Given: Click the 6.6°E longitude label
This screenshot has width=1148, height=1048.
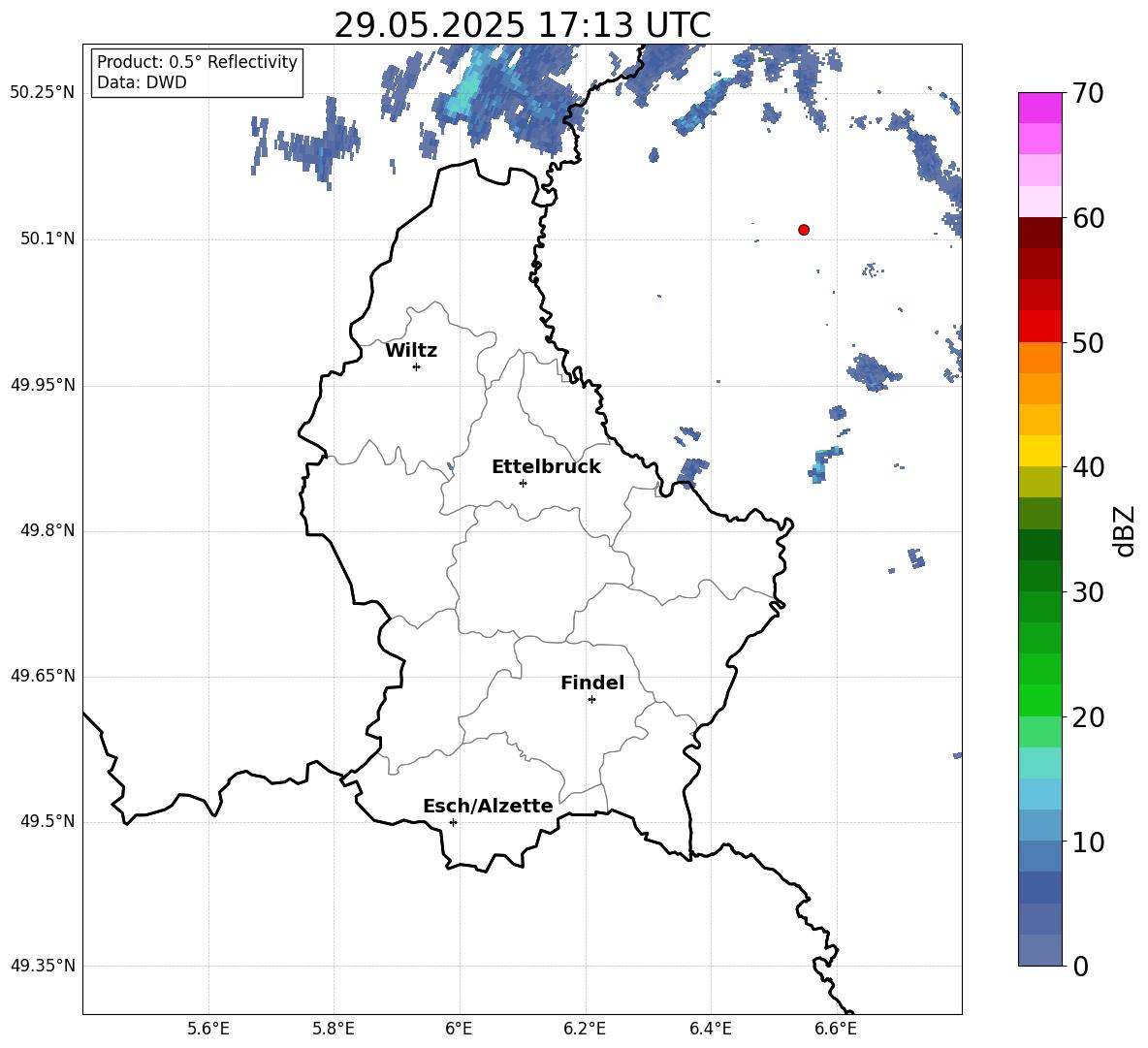Looking at the screenshot, I should (836, 1029).
